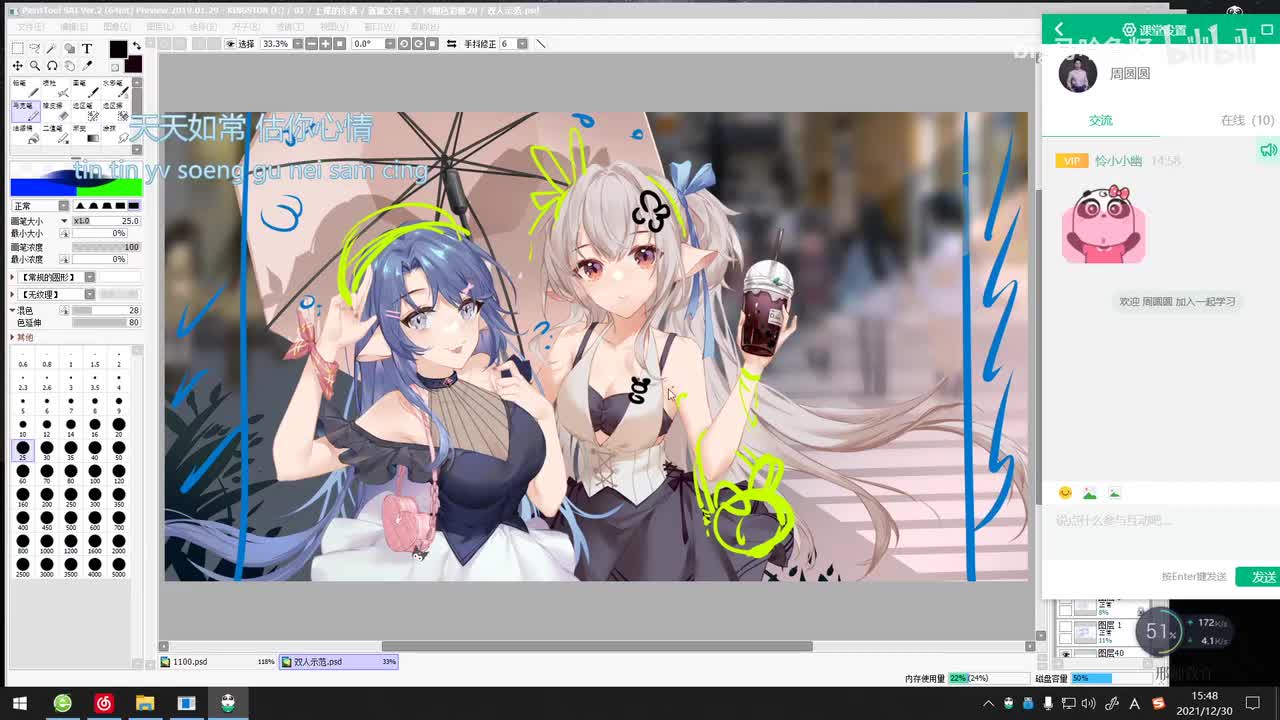Image resolution: width=1280 pixels, height=720 pixels.
Task: Select the hand pan tool
Action: coord(69,66)
